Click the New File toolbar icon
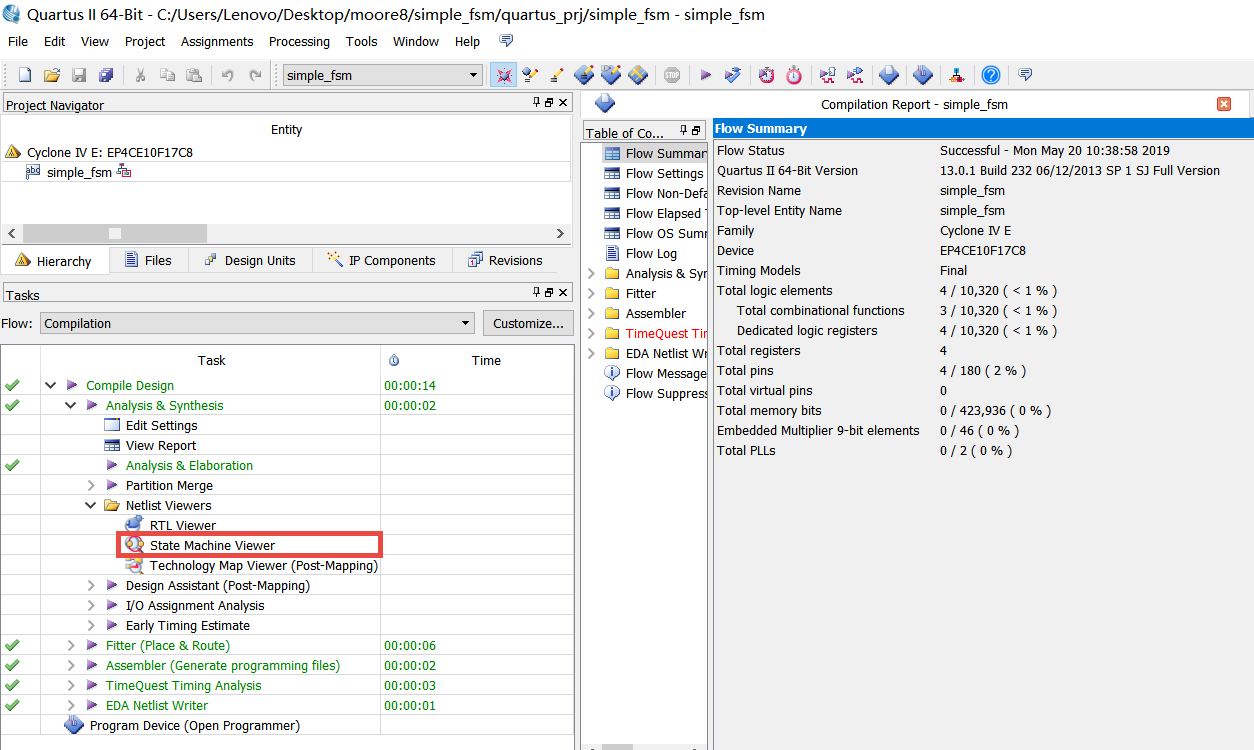 click(x=25, y=75)
